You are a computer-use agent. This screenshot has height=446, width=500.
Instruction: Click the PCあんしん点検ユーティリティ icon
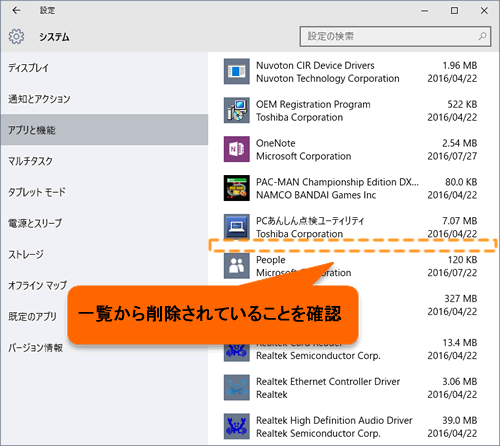(x=237, y=227)
